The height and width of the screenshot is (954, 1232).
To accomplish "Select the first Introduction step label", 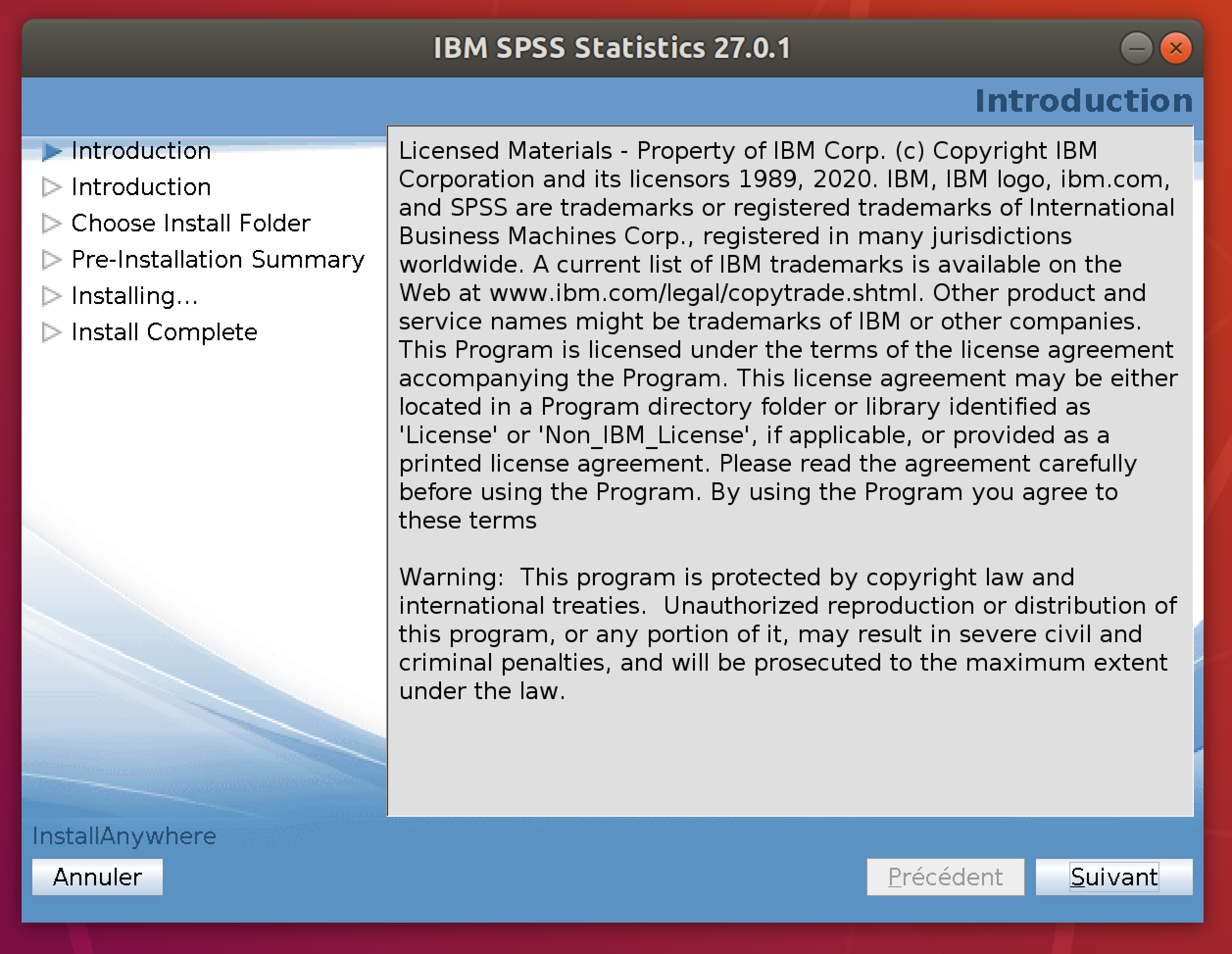I will tap(141, 151).
